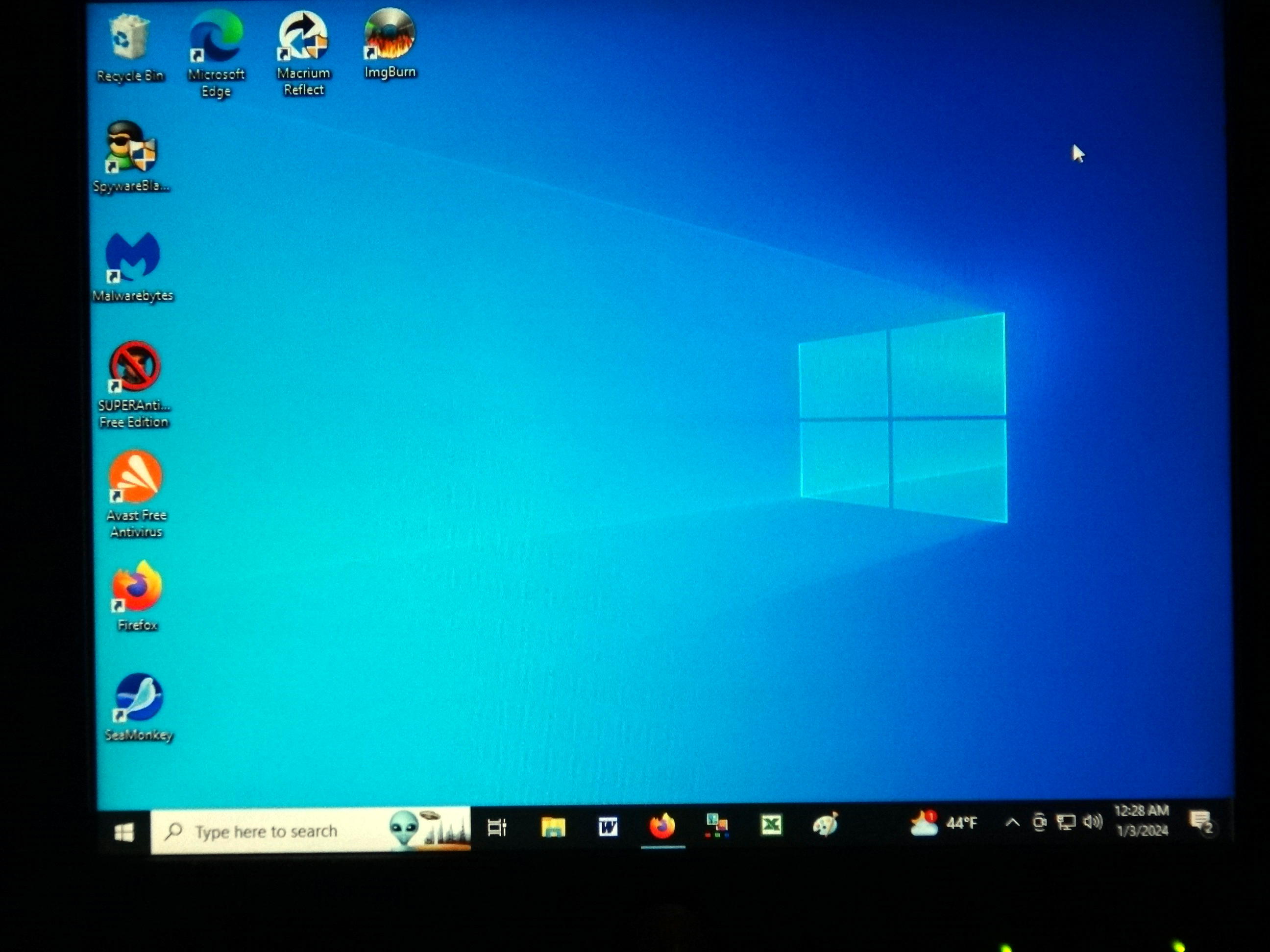Select the ImgBurn desktop shortcut
The image size is (1270, 952).
point(390,44)
